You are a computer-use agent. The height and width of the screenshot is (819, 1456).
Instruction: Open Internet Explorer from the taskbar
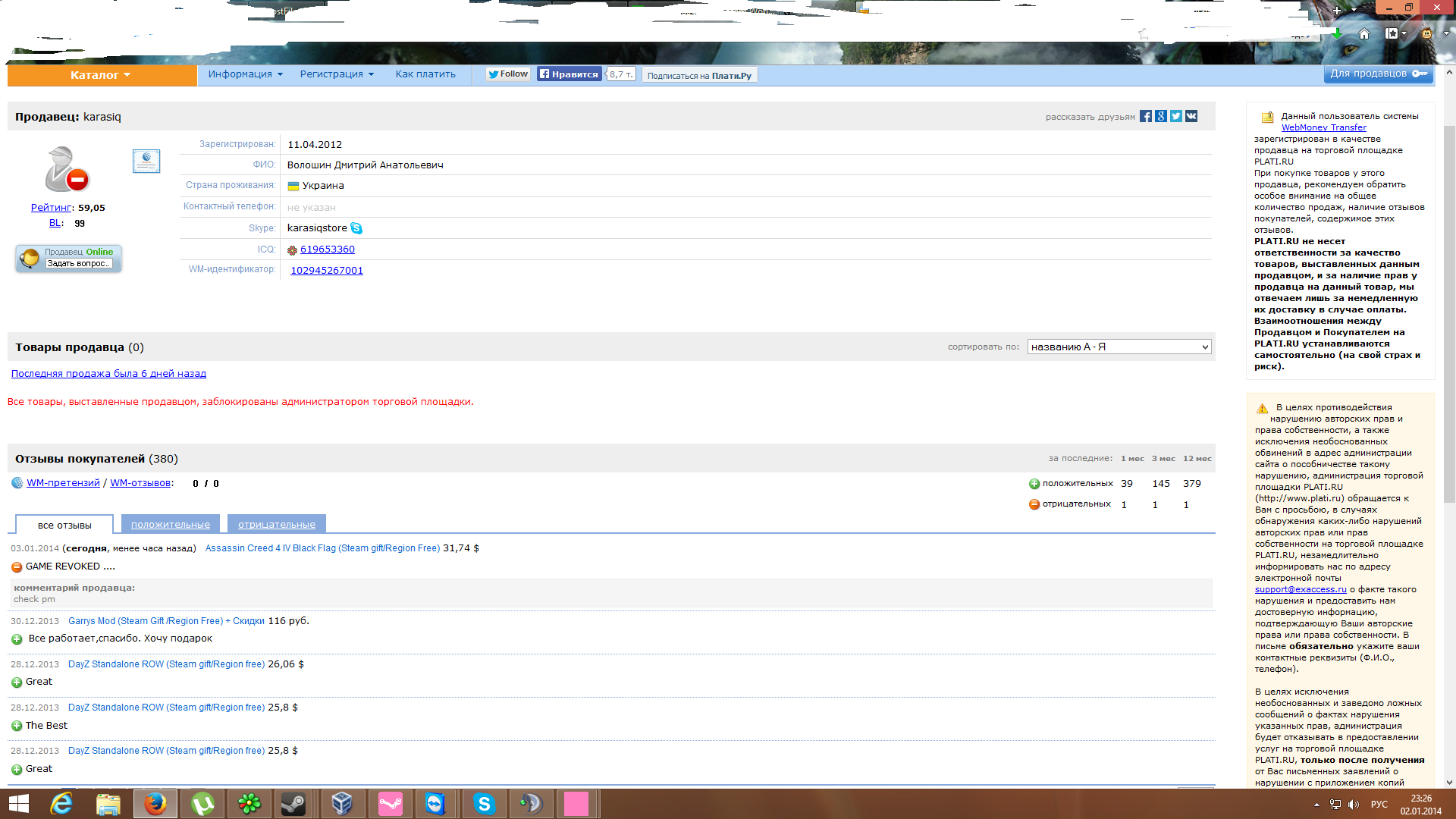tap(61, 804)
